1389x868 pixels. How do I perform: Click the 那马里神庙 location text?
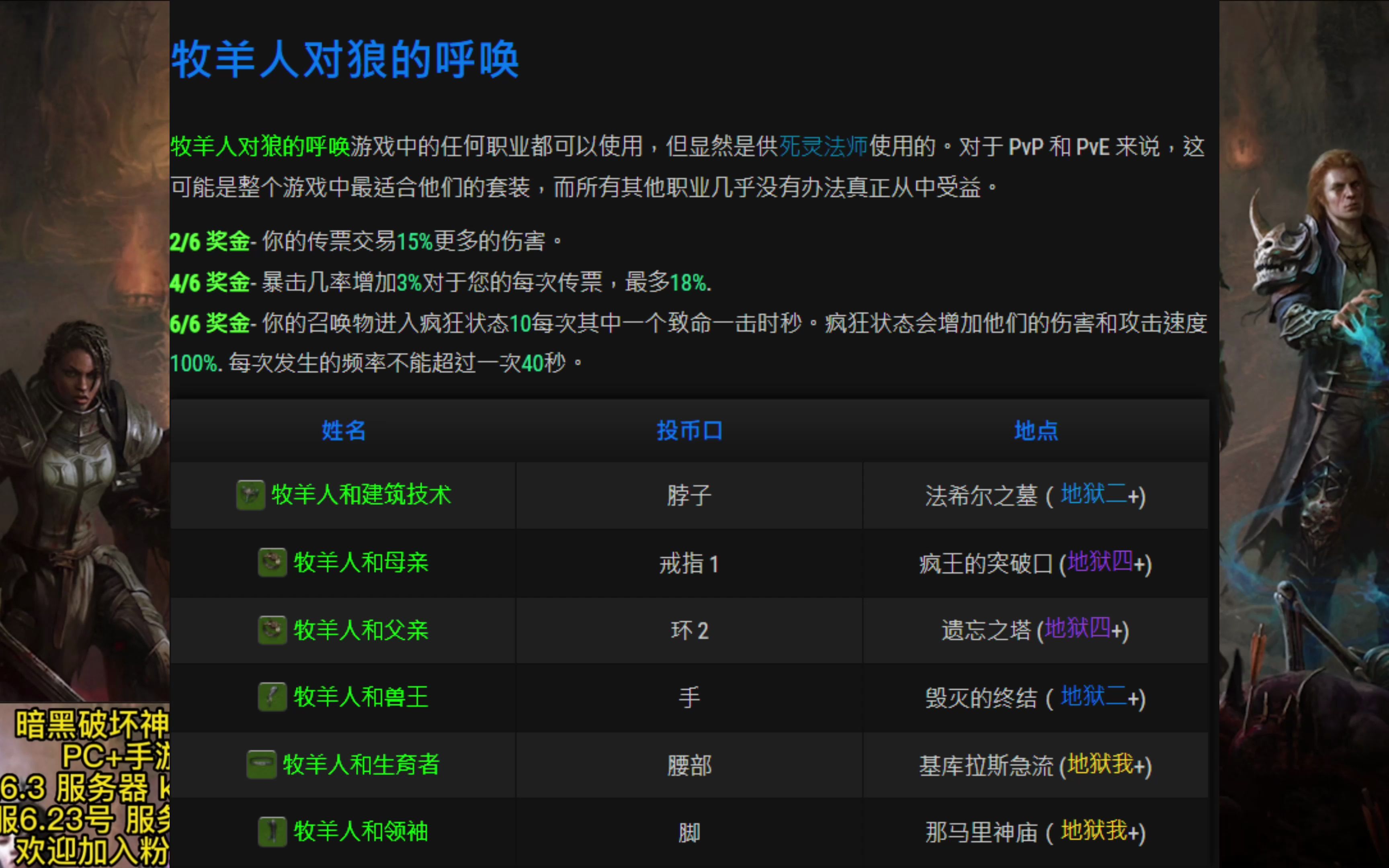[981, 833]
